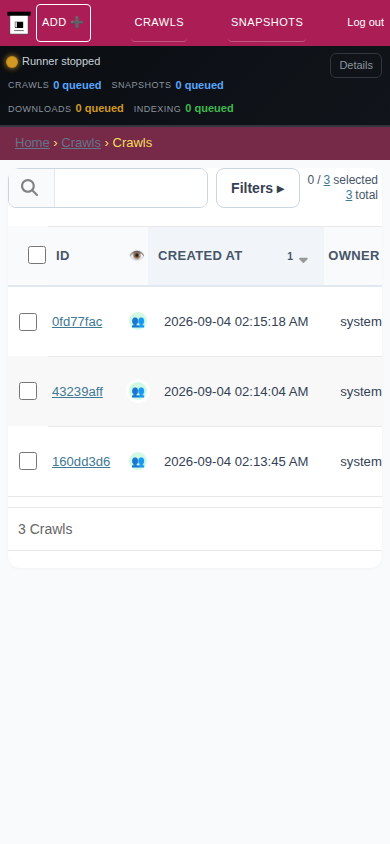Click the eye visibility column icon
This screenshot has width=390, height=844.
(x=137, y=256)
